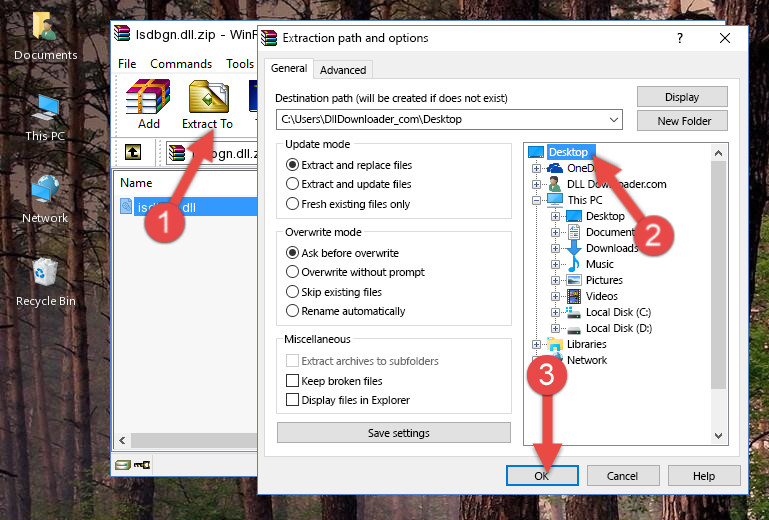Click the drive icon in WinRAR status bar

tap(123, 465)
